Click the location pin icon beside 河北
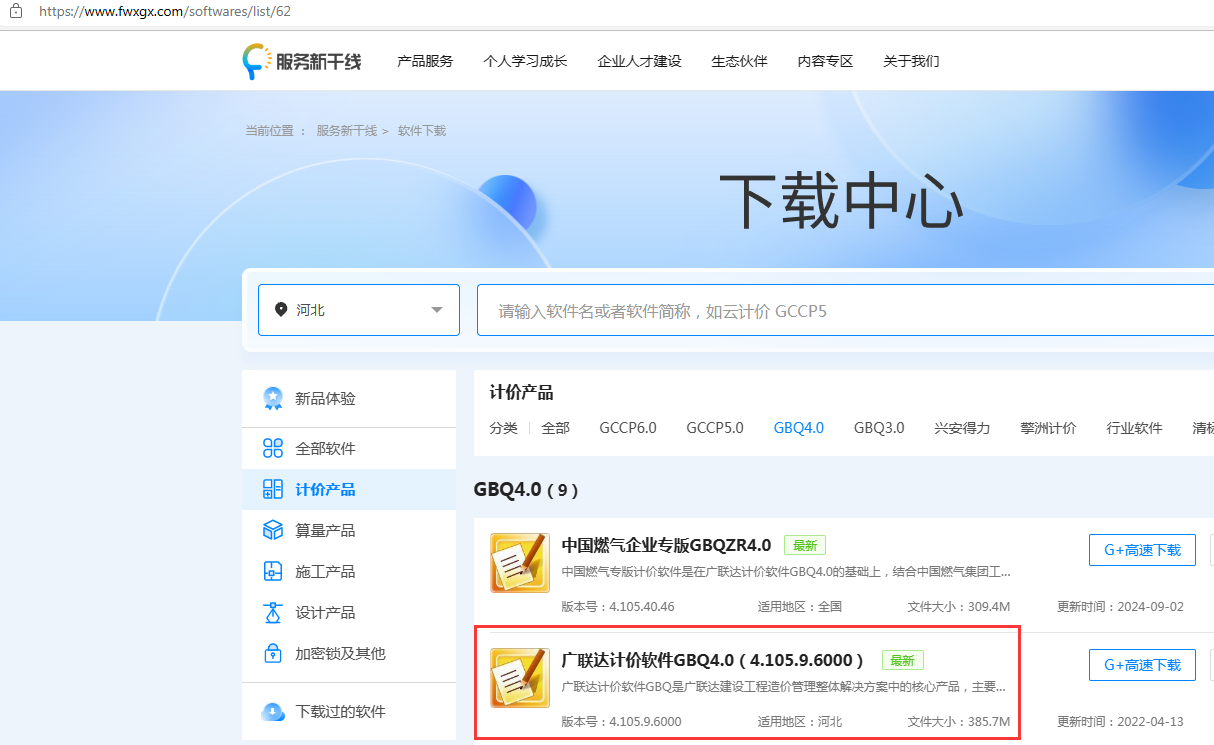 281,310
